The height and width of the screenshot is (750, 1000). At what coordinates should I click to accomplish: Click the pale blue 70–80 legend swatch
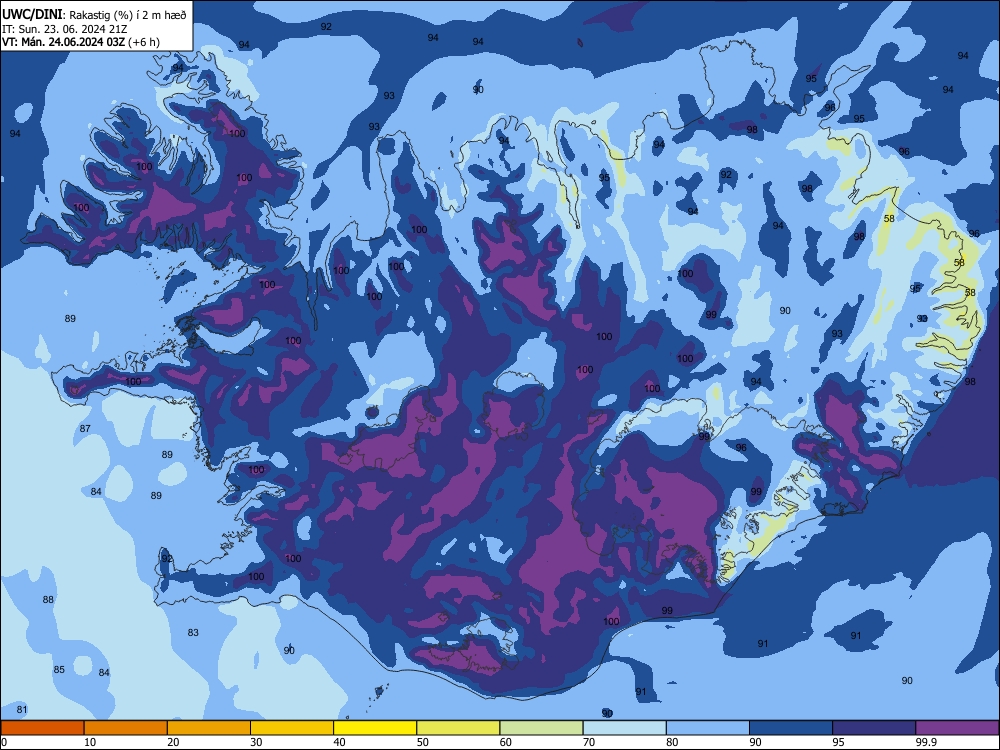pyautogui.click(x=624, y=728)
